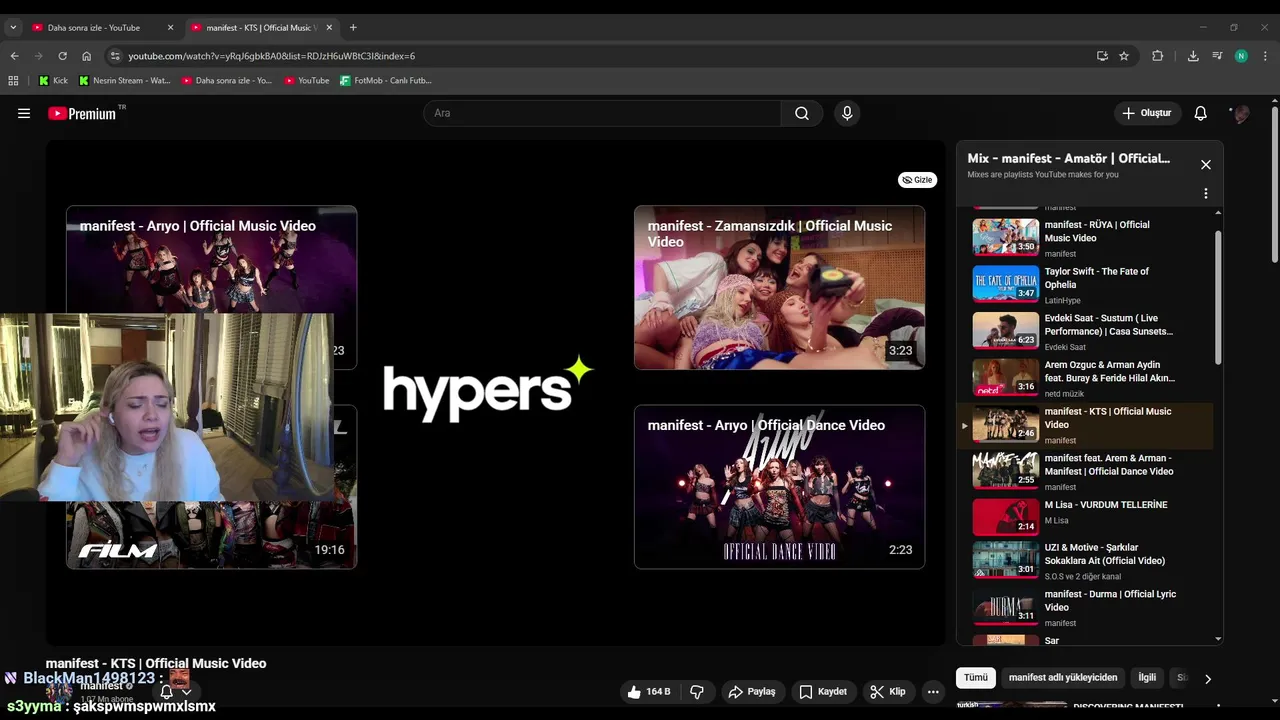Select manifest - KTS browser tab
This screenshot has width=1280, height=720.
[262, 27]
